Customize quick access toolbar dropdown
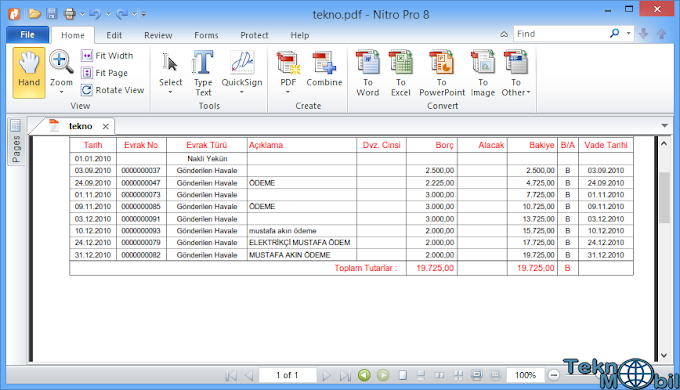The image size is (680, 390). click(143, 14)
